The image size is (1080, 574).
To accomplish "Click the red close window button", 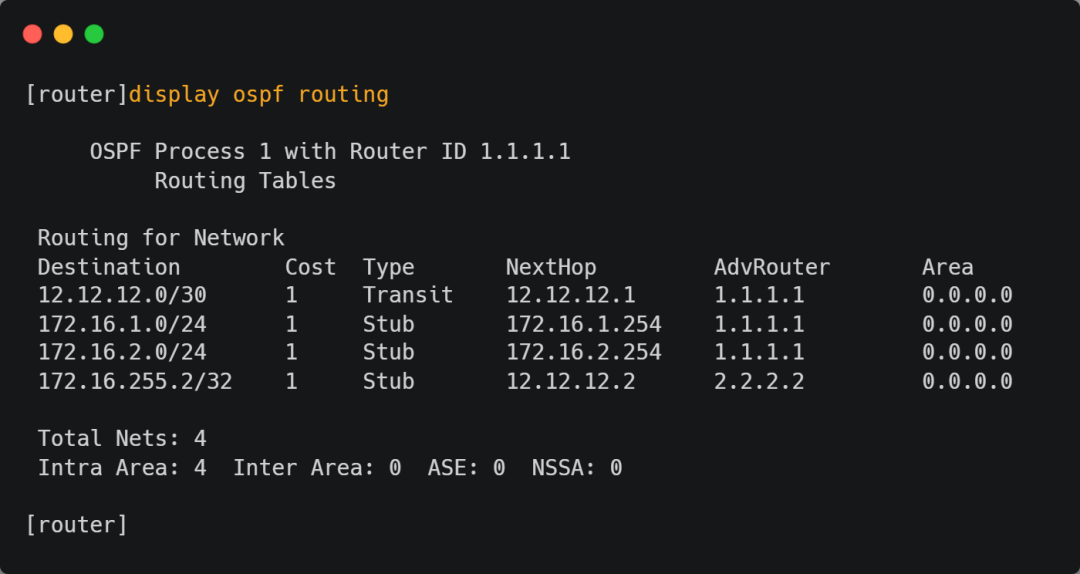I will (x=32, y=34).
